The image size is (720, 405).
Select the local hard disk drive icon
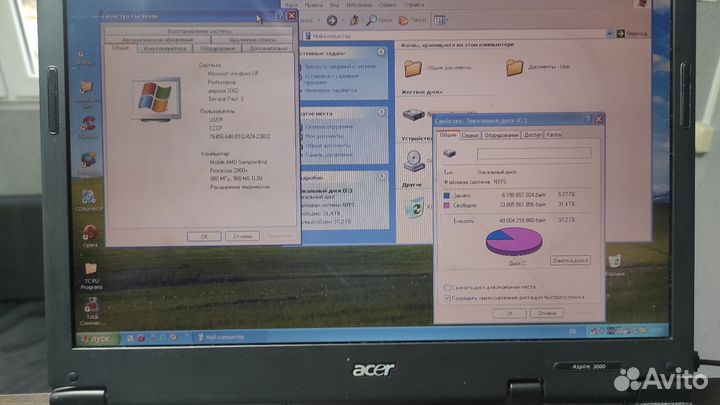click(413, 115)
